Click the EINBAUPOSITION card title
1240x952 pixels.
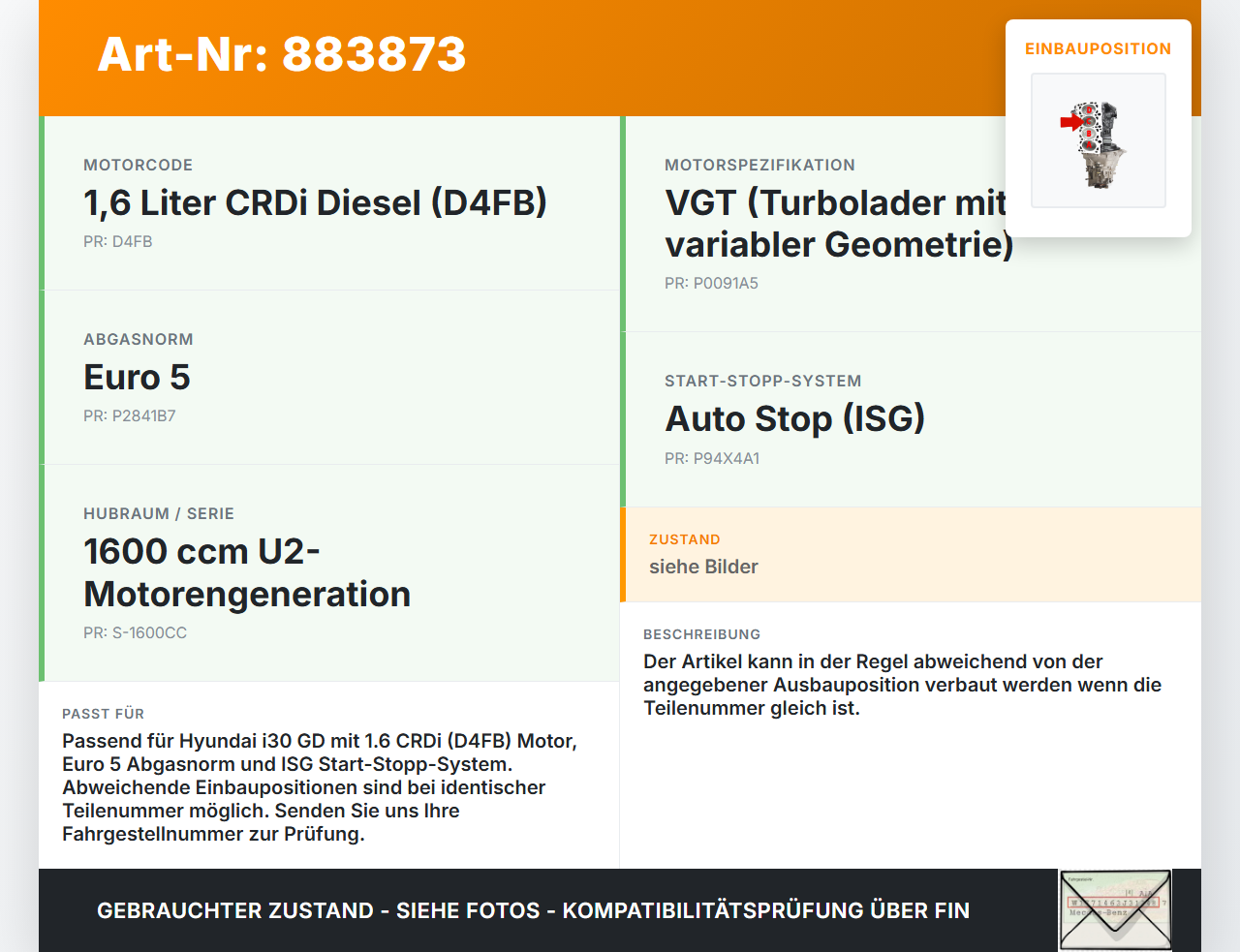point(1099,48)
